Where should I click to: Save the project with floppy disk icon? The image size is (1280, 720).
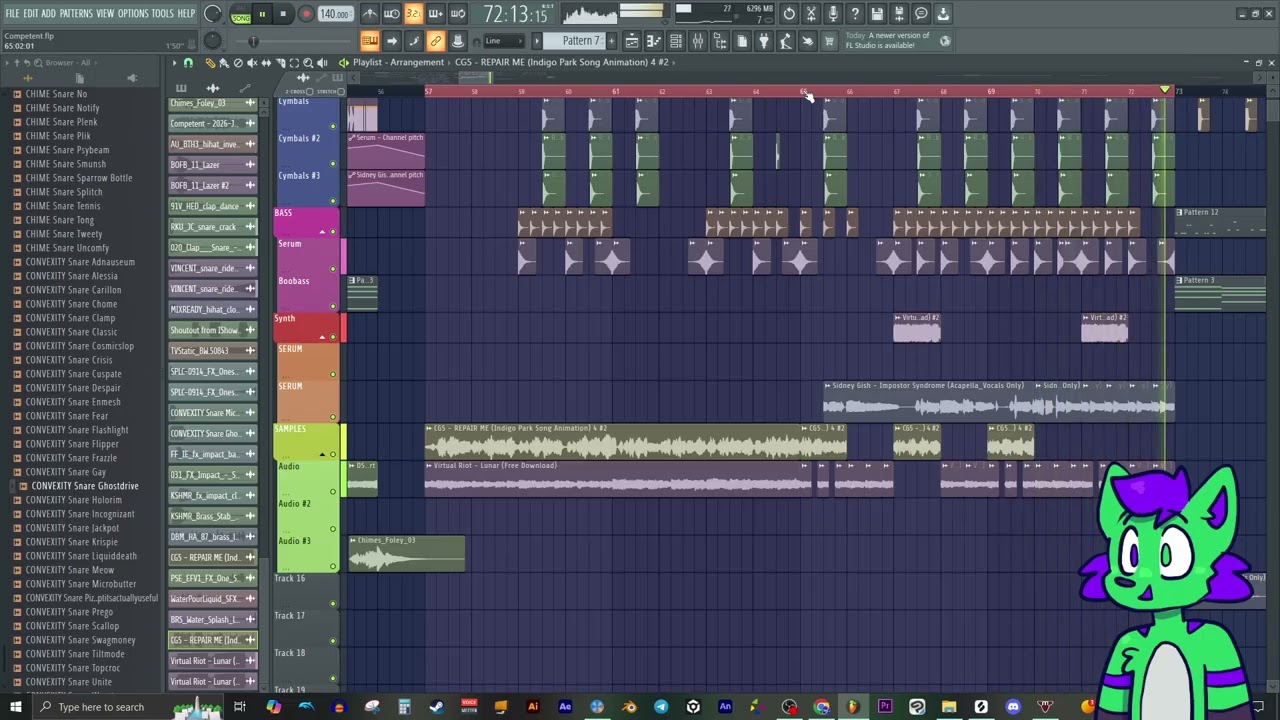pos(877,14)
